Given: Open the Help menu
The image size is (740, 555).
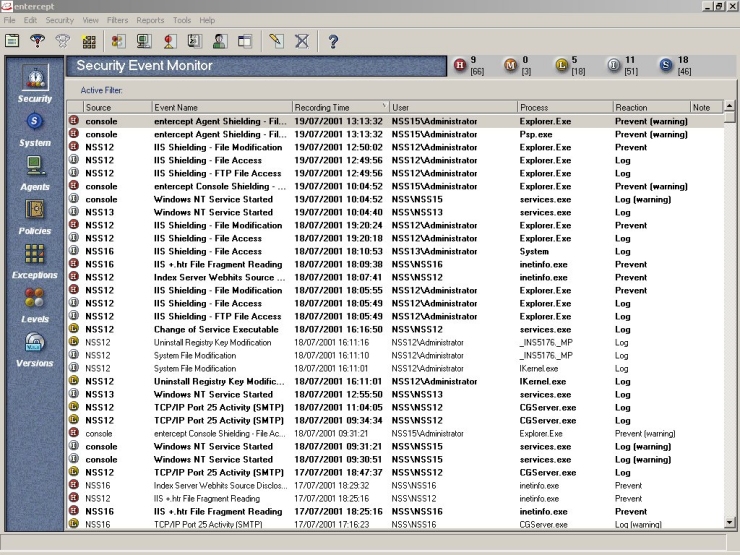Looking at the screenshot, I should coord(207,20).
